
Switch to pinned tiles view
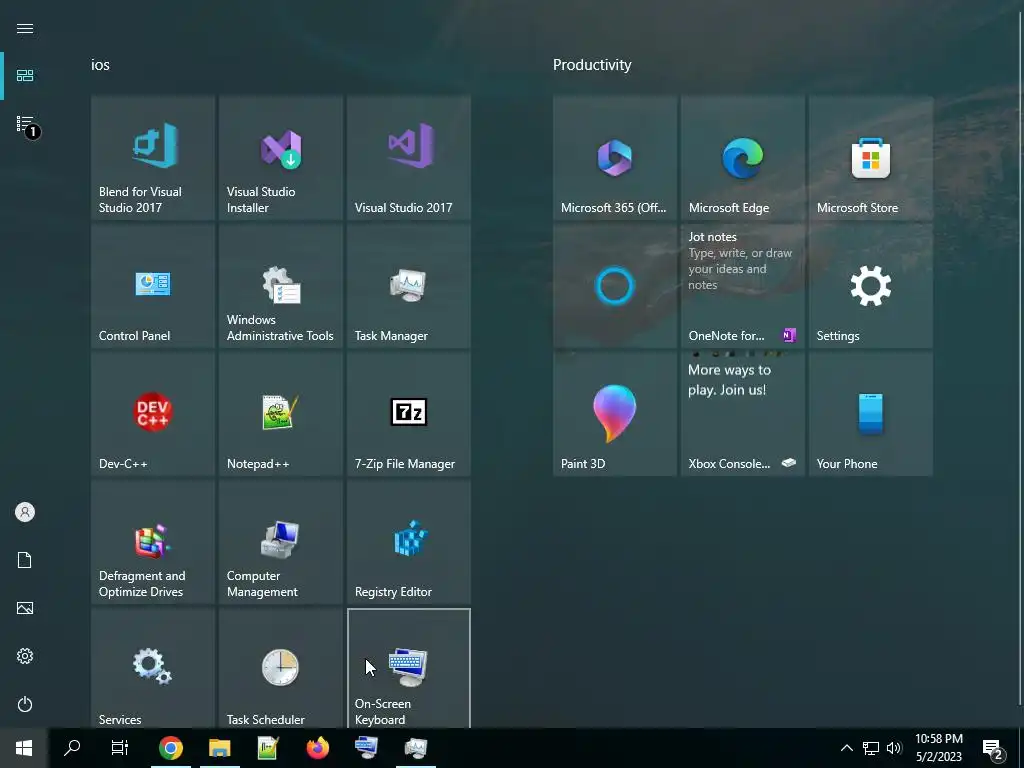point(25,76)
